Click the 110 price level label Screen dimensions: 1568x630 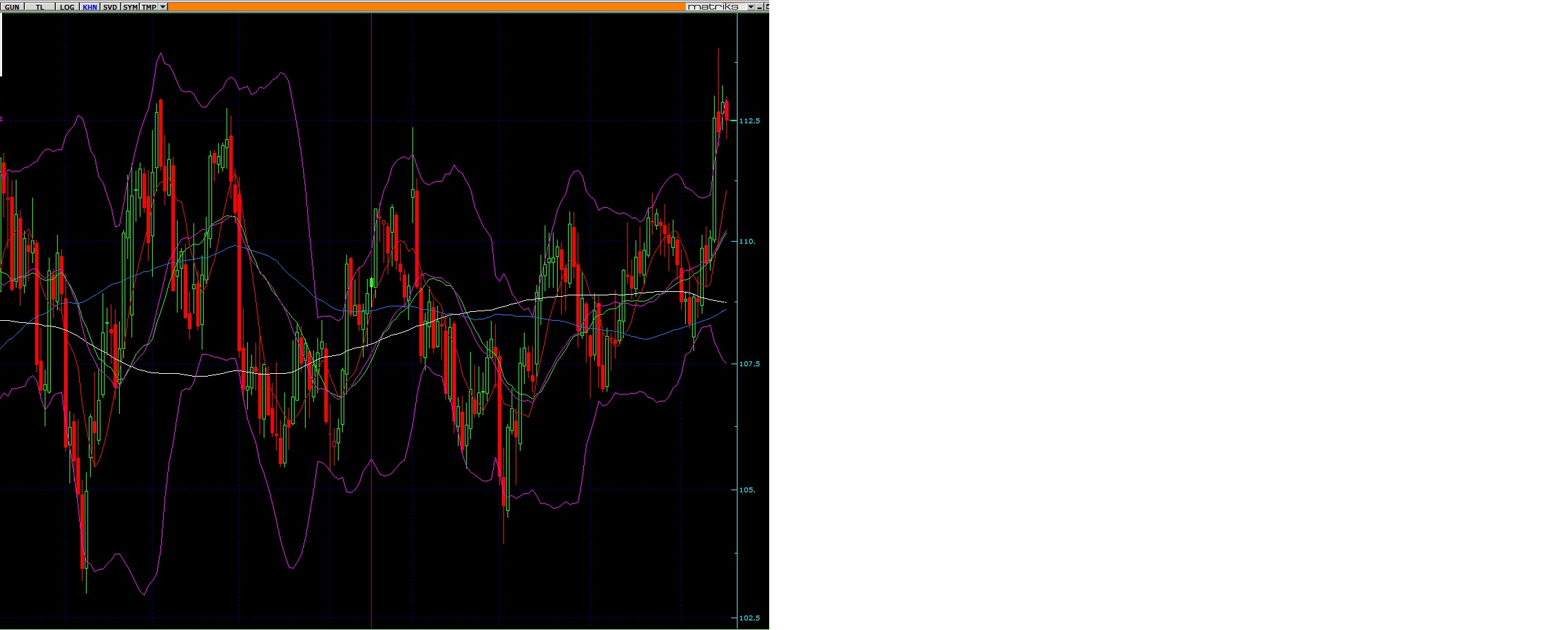[x=747, y=242]
